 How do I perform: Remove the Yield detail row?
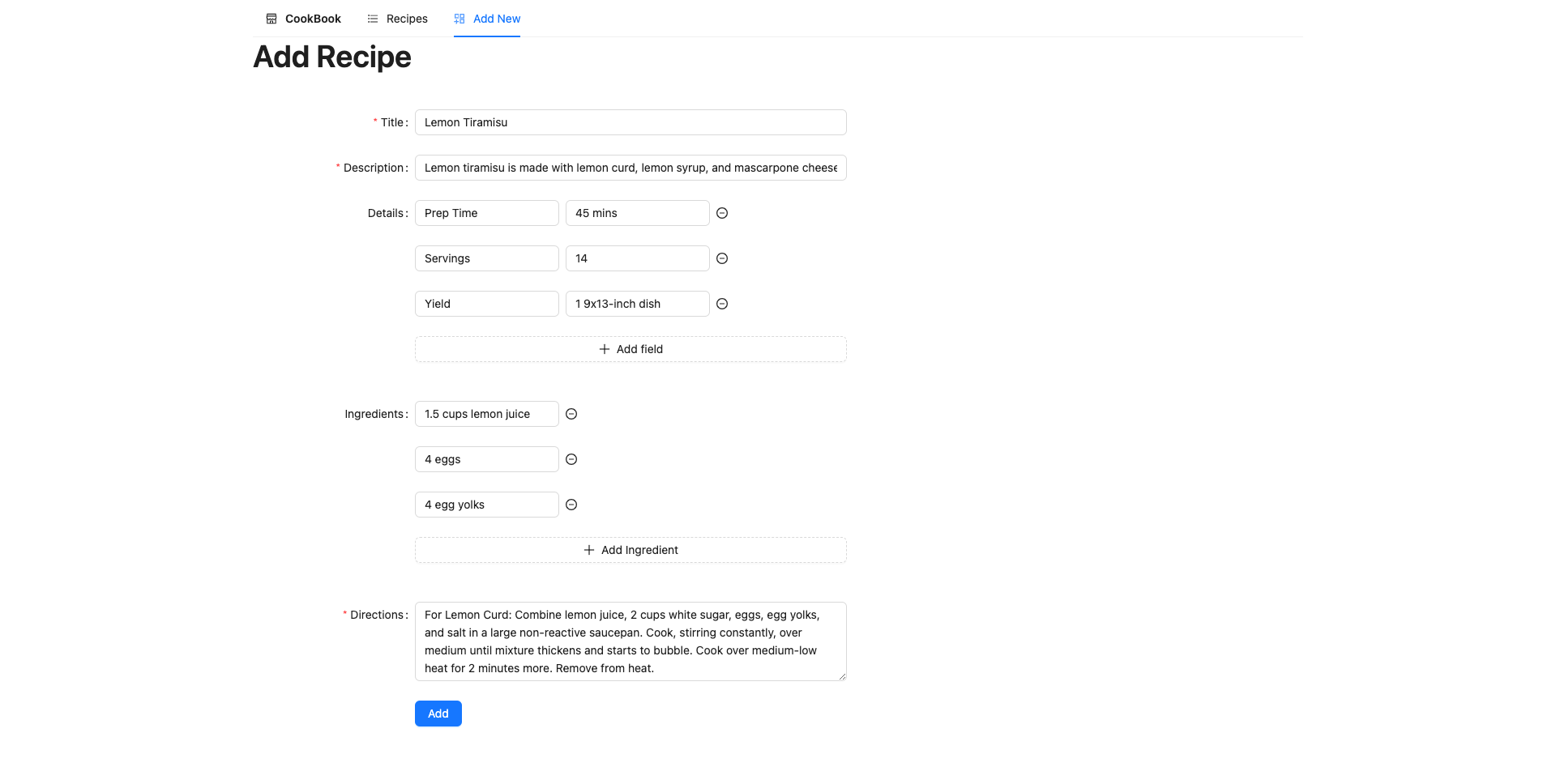click(722, 304)
